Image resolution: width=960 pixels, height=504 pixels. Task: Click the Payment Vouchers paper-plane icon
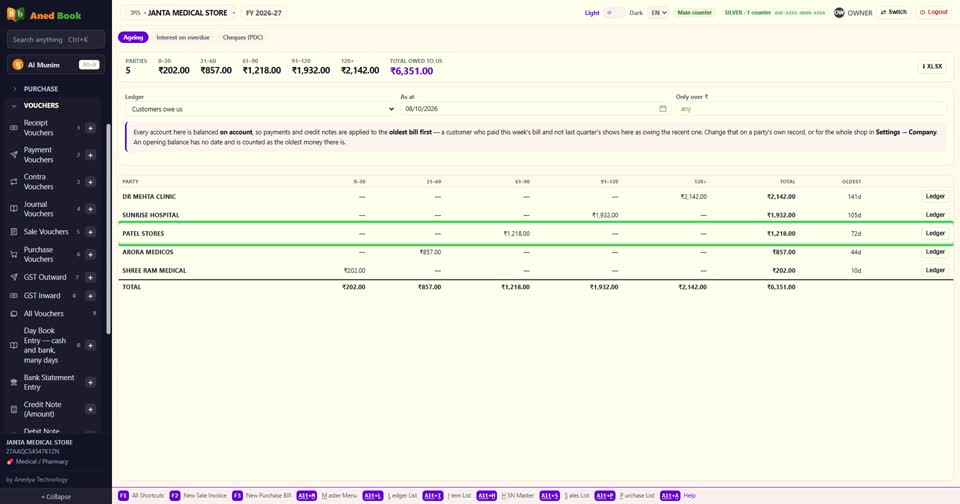[14, 155]
